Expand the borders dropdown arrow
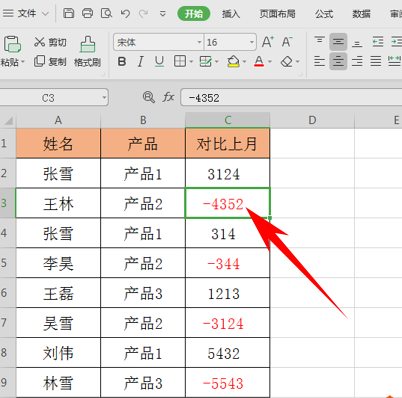This screenshot has height=398, width=402. point(191,62)
